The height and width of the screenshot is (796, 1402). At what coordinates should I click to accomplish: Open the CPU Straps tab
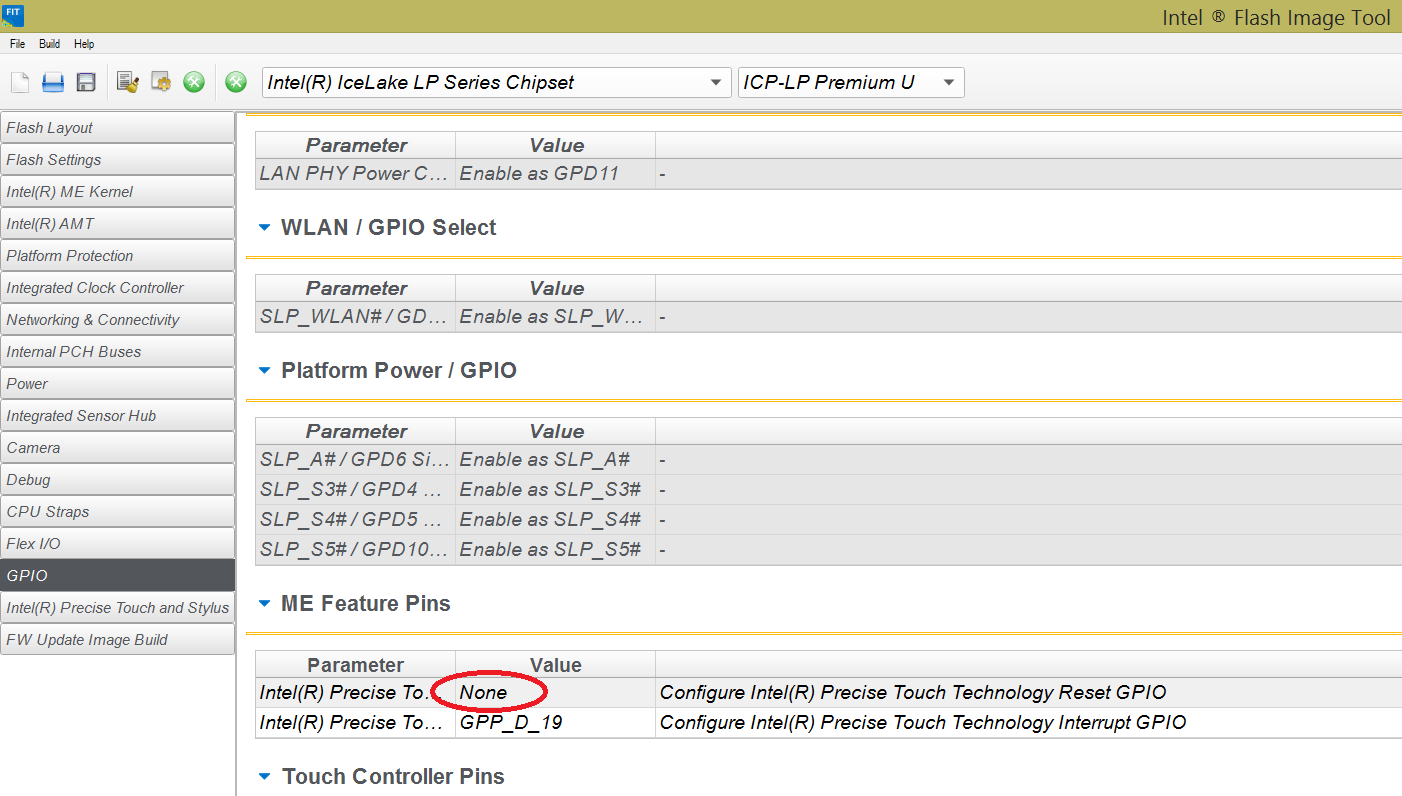click(x=118, y=512)
